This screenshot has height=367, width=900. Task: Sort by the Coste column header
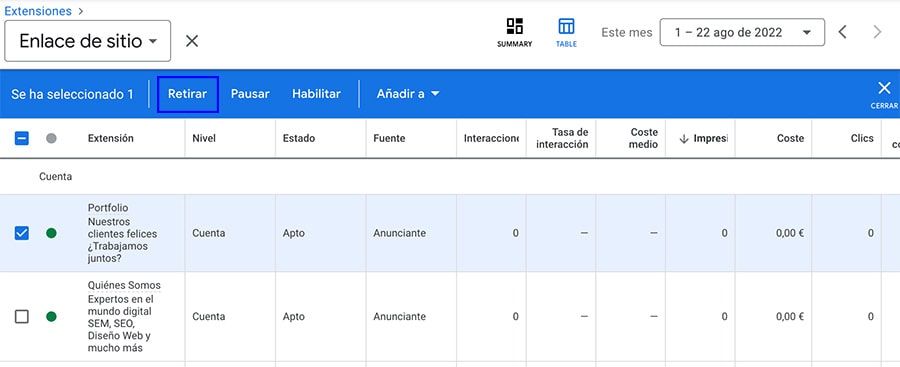pos(790,138)
